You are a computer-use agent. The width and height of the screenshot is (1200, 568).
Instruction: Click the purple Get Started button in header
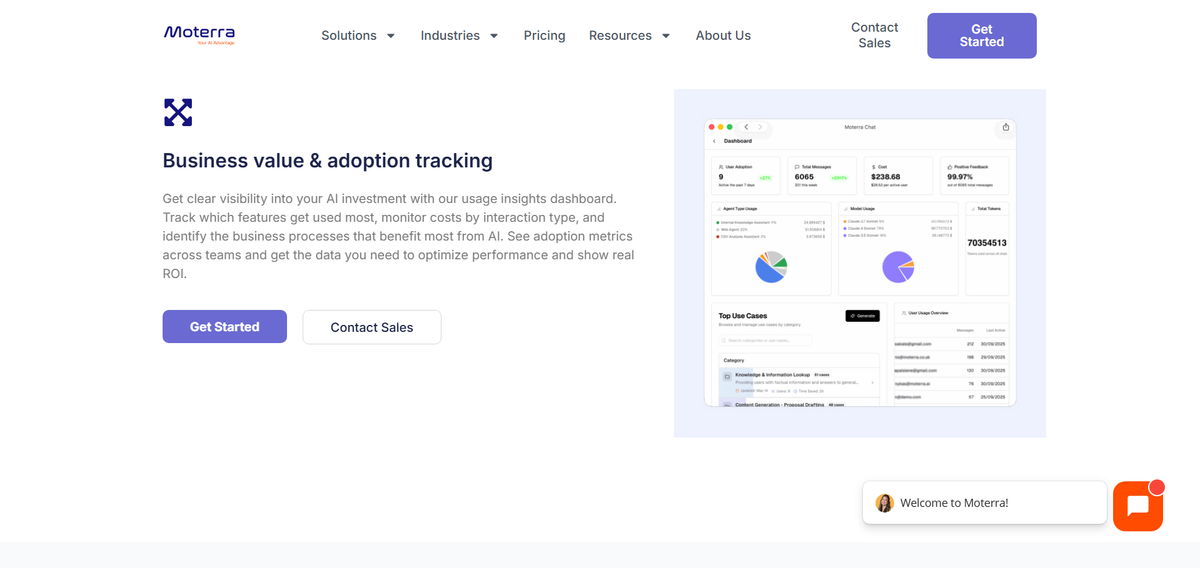(x=981, y=35)
